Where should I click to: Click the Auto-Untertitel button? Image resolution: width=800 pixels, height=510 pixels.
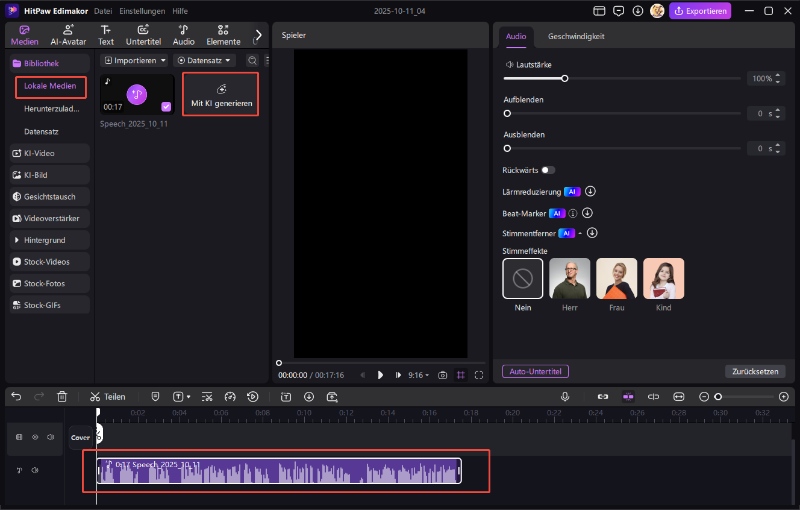tap(535, 371)
